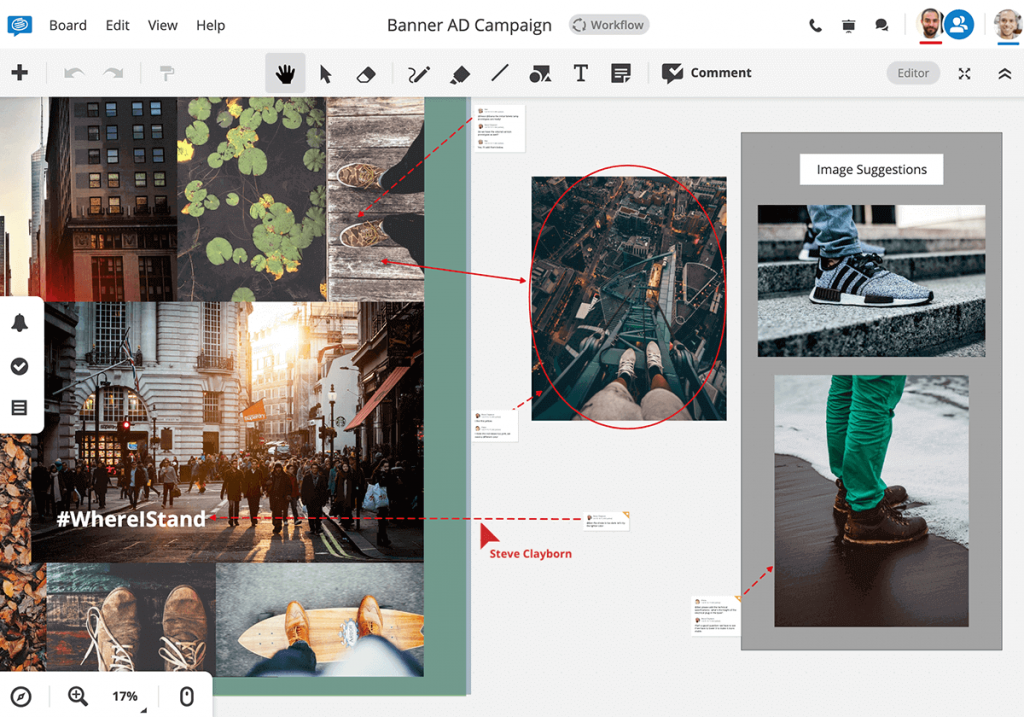Screen dimensions: 1024x717
Task: Open the 17% zoom level dropdown
Action: click(124, 696)
